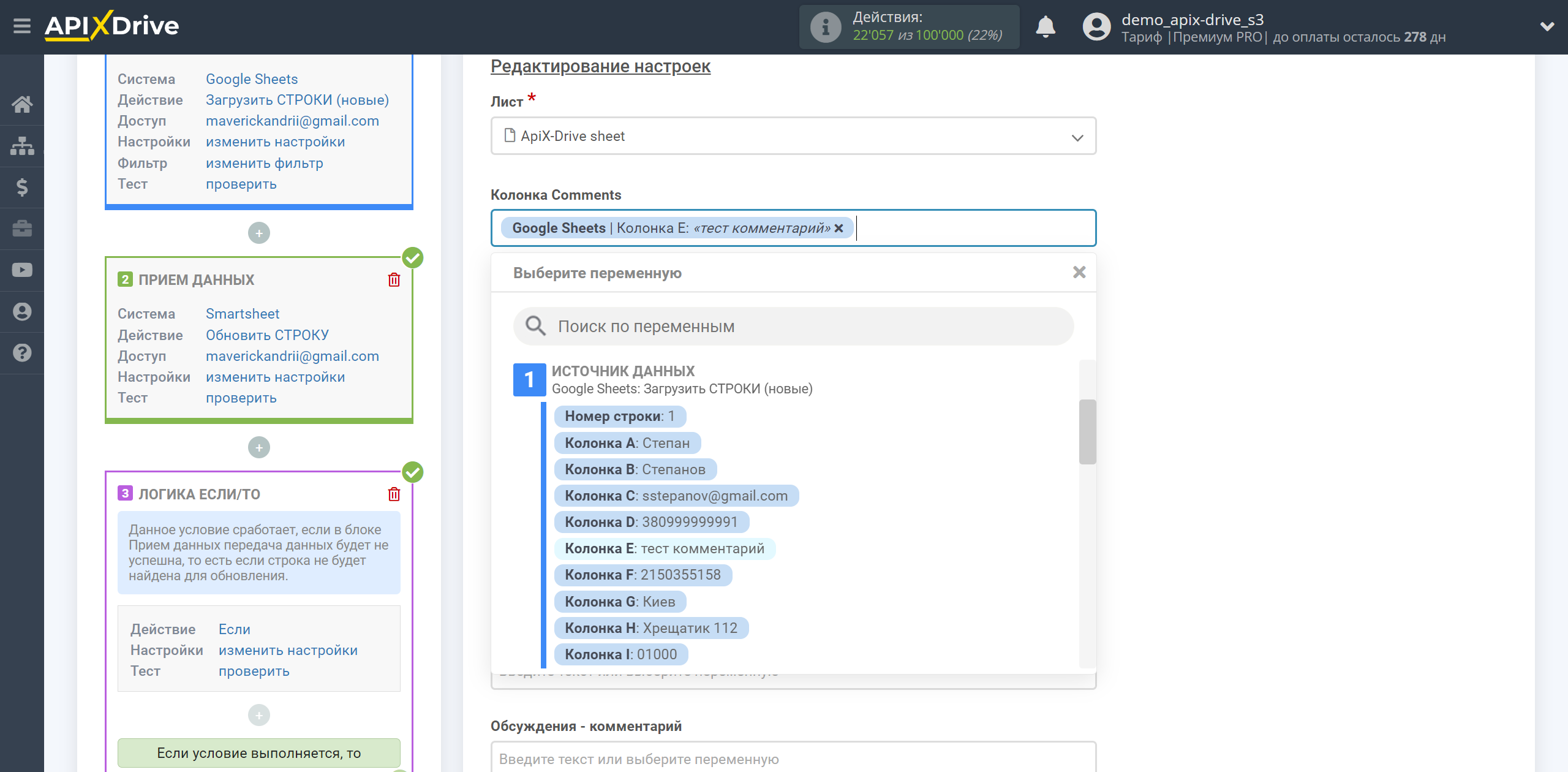Add a block below ПРИЕМ ДАННЫХ
The image size is (1568, 772).
259,447
